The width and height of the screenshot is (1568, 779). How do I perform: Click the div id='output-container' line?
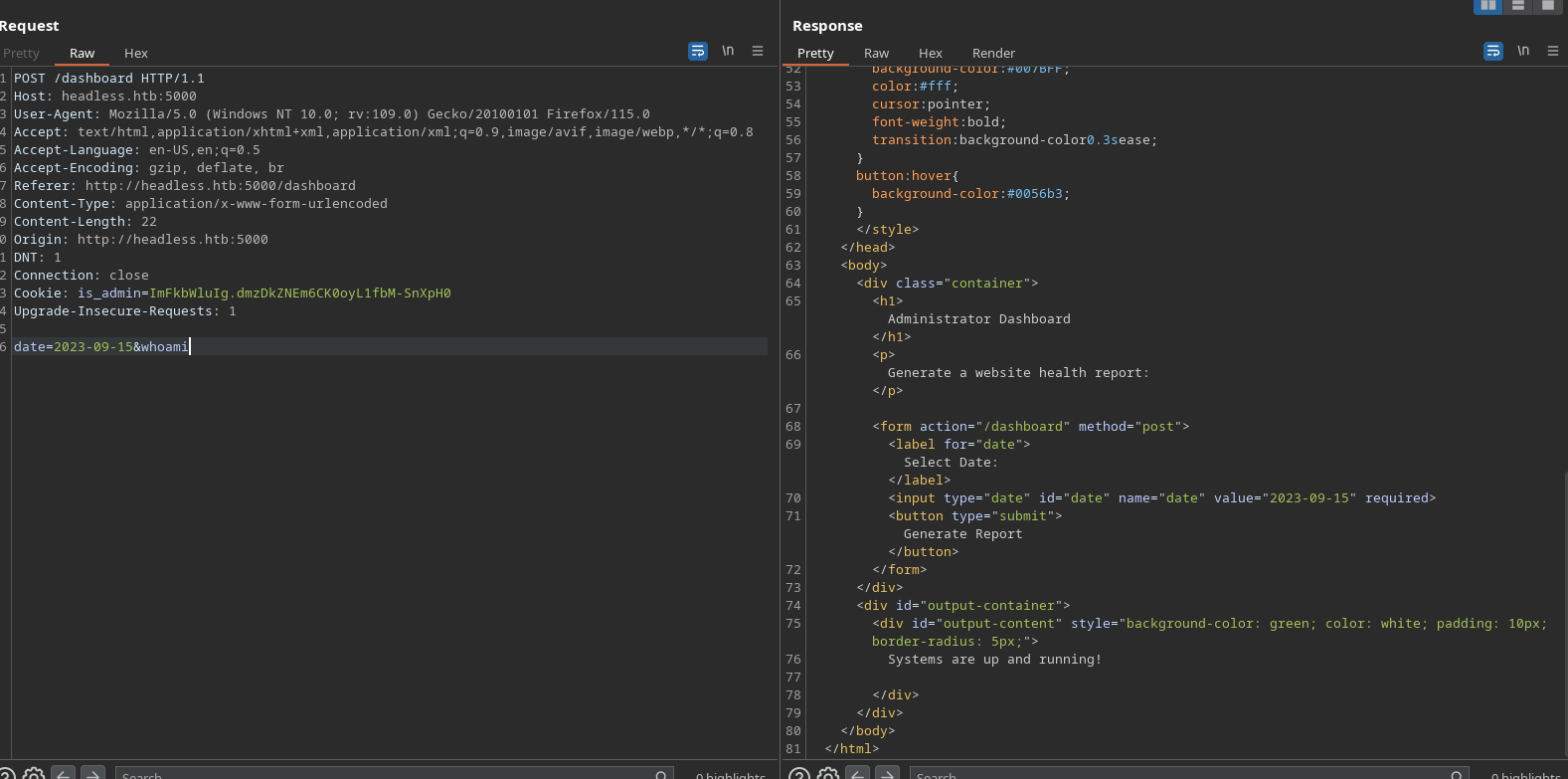963,606
